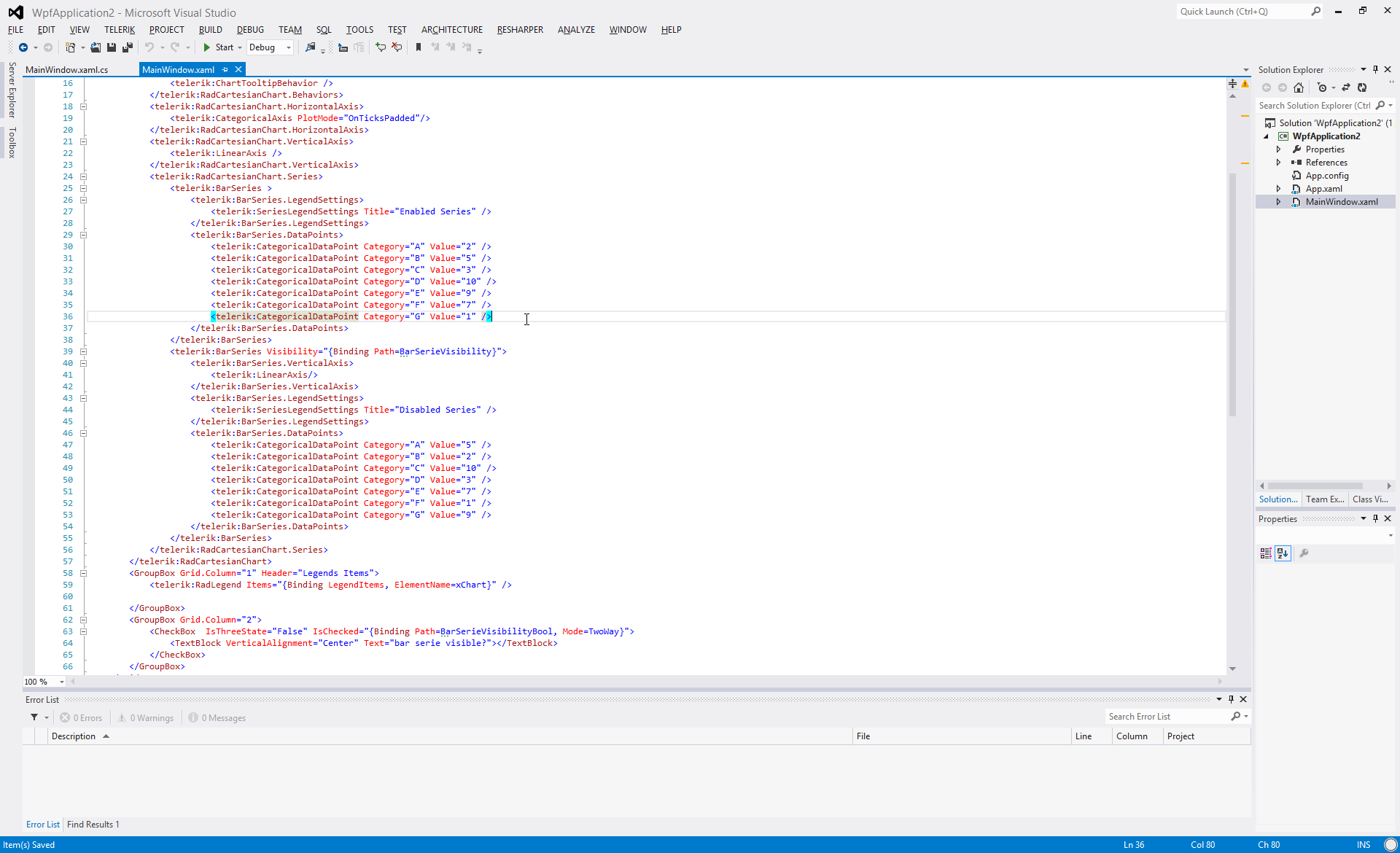Open the zoom 100 % dropdown
The height and width of the screenshot is (853, 1400).
(62, 682)
